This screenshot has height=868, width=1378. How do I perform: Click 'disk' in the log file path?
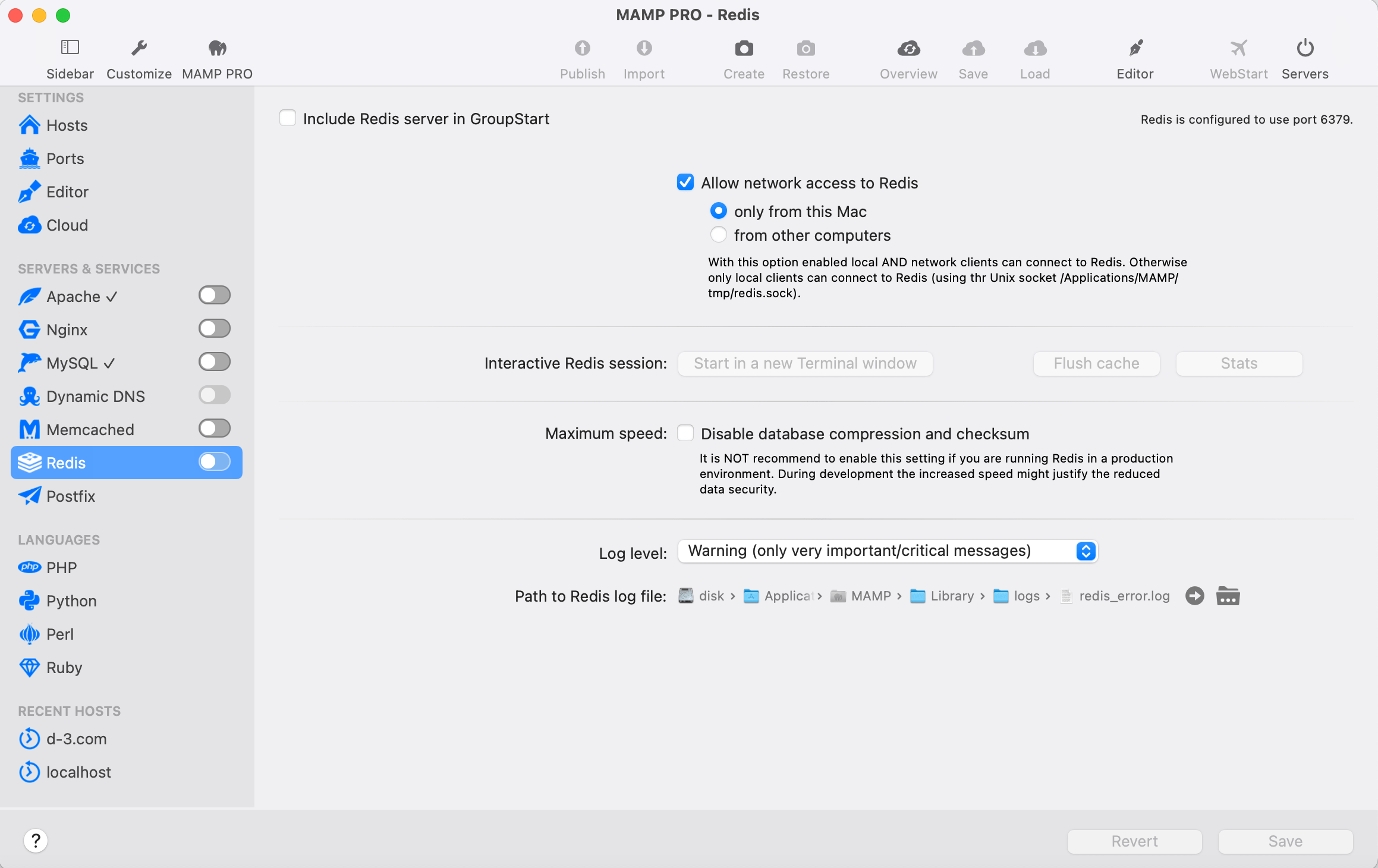coord(701,596)
